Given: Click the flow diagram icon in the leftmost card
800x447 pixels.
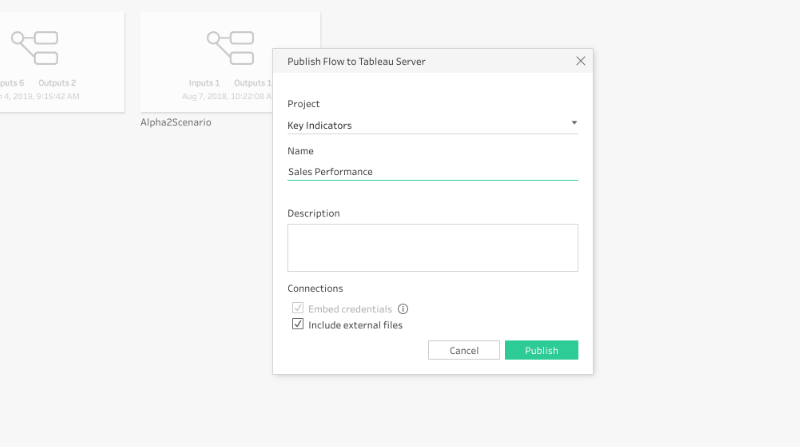Looking at the screenshot, I should (x=34, y=46).
